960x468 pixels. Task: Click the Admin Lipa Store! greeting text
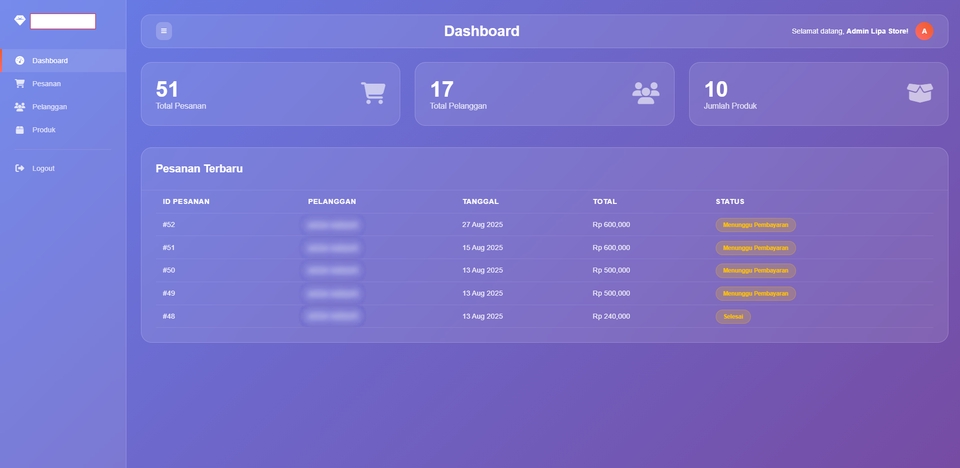(877, 31)
